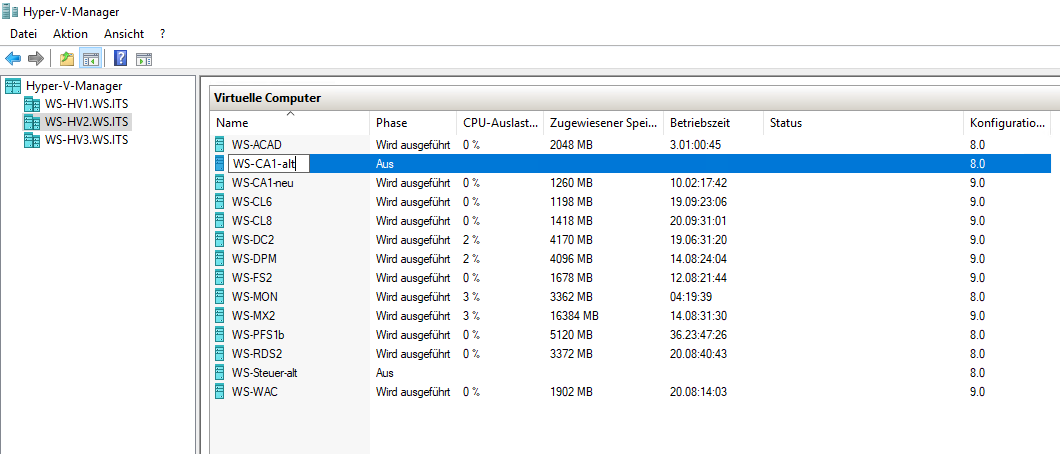The width and height of the screenshot is (1060, 454).
Task: Click the VM icon of WS-MON
Action: [219, 297]
